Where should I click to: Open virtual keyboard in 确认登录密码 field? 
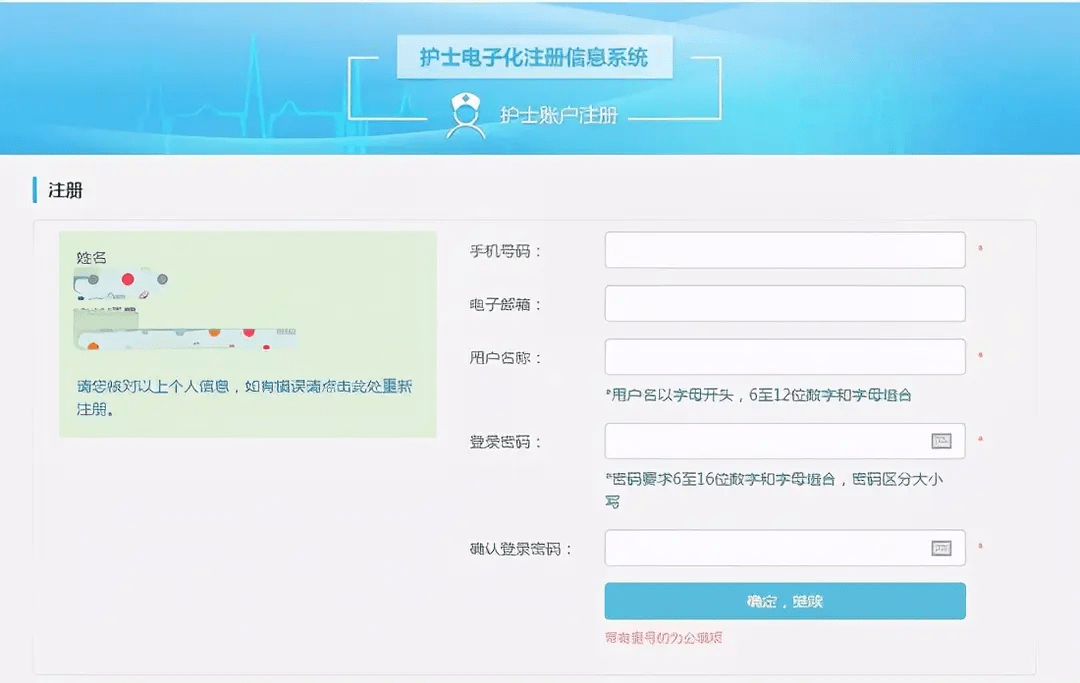coord(941,547)
